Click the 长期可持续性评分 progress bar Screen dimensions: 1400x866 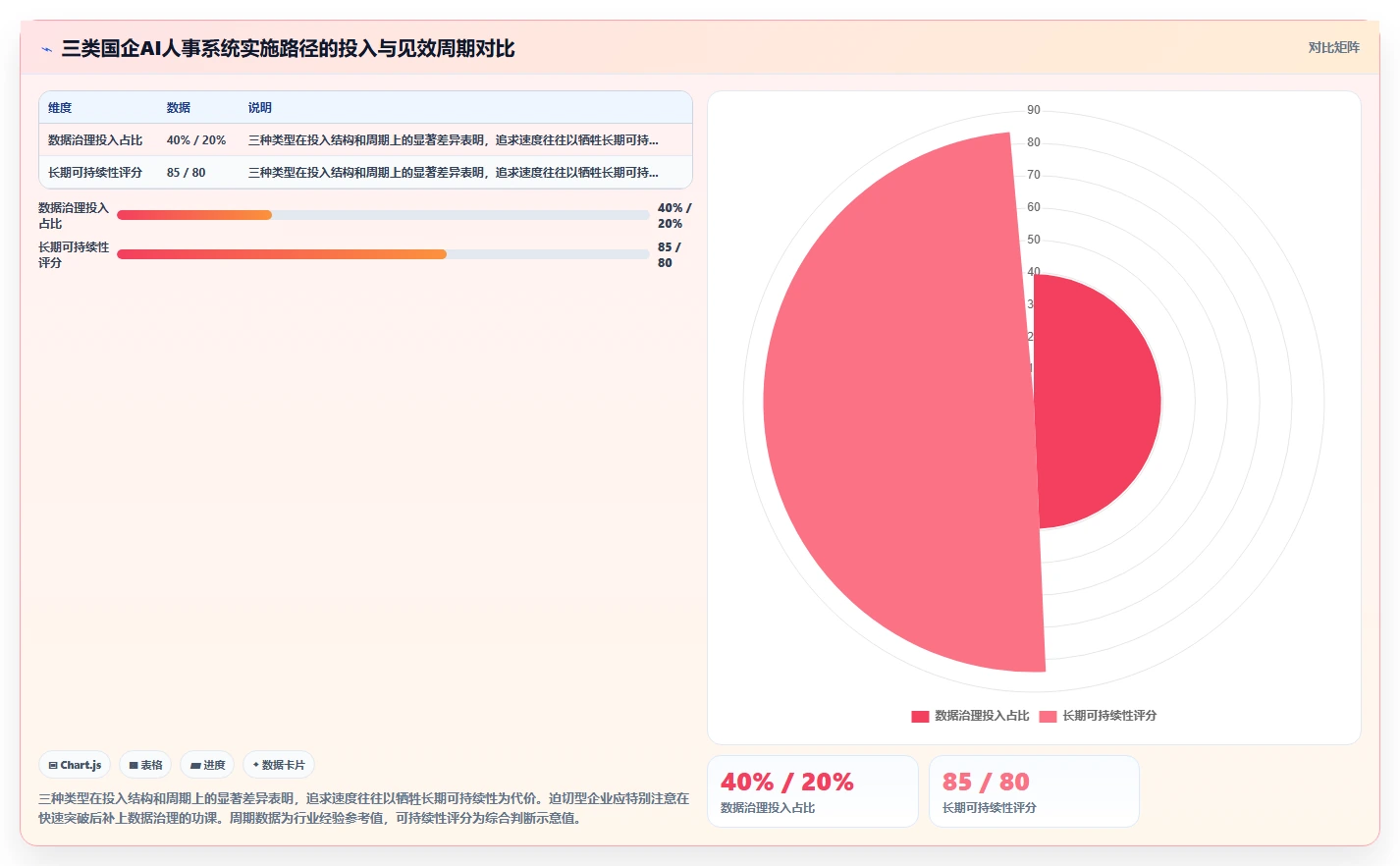383,254
